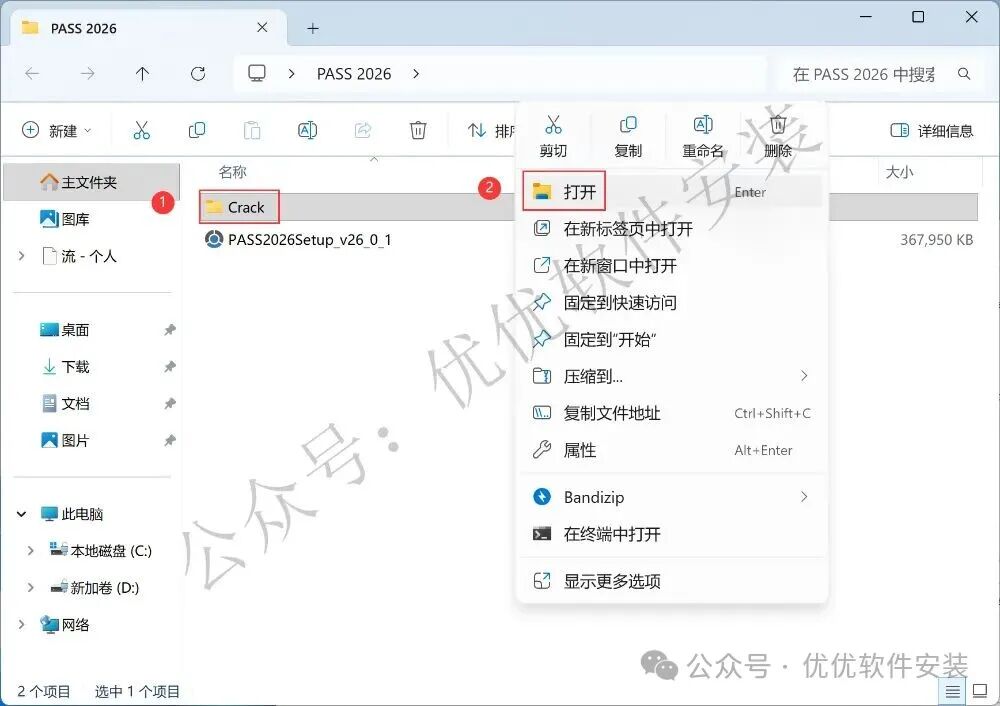Sort by the 名称 column header
1000x706 pixels.
(x=232, y=172)
